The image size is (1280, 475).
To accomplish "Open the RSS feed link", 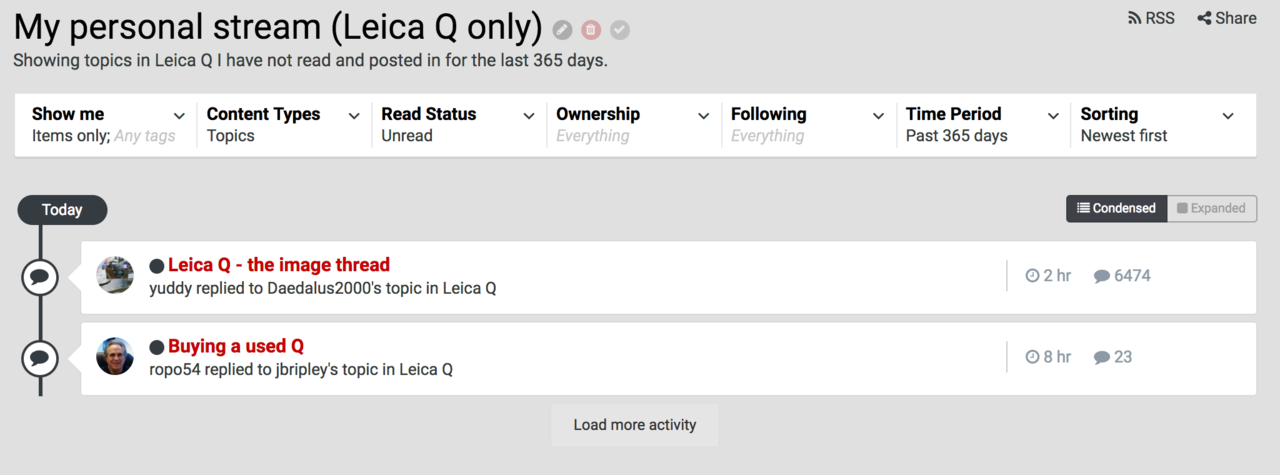I will coord(1150,18).
